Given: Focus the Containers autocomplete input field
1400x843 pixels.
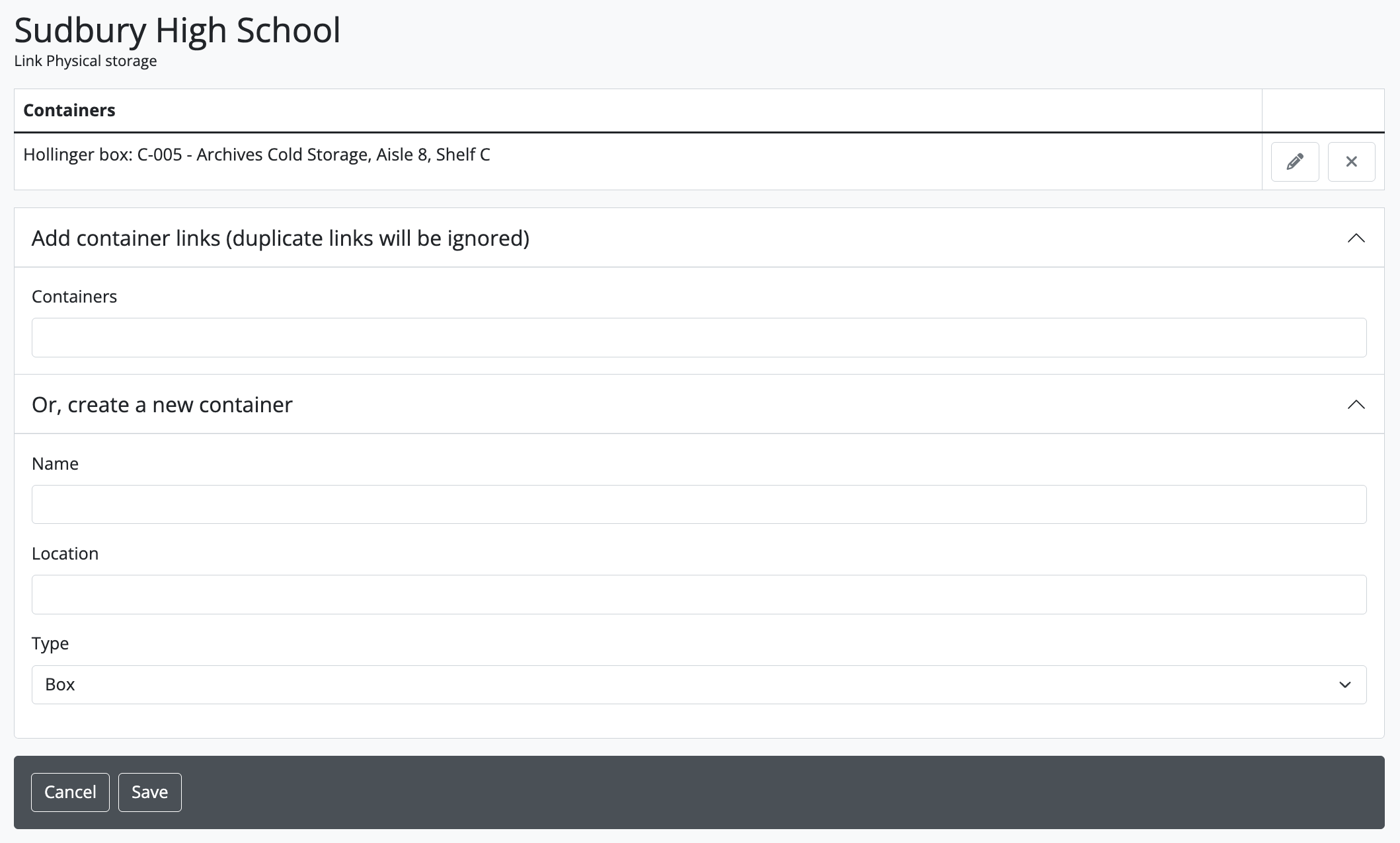Looking at the screenshot, I should [699, 338].
